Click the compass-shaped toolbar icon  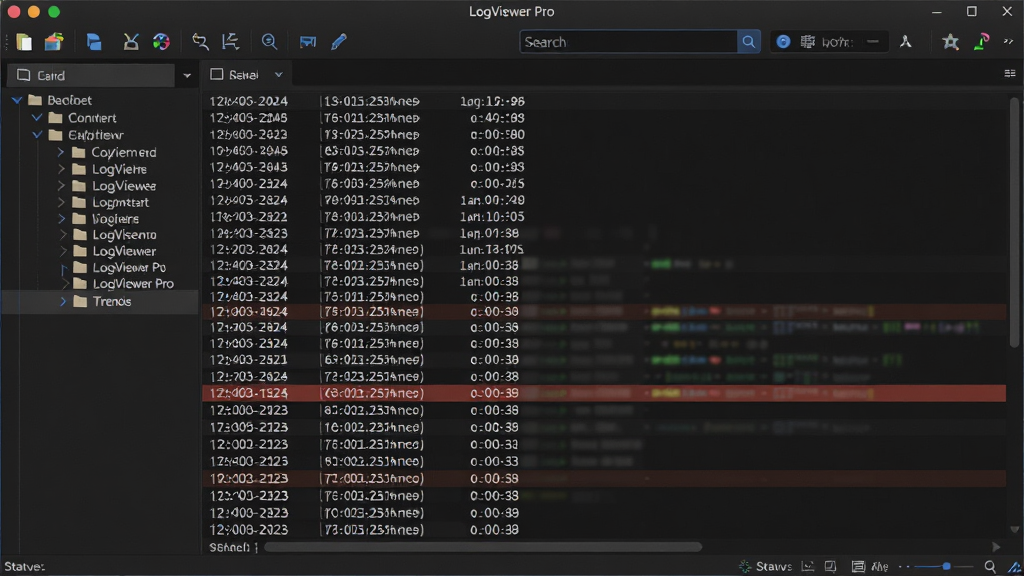point(906,42)
